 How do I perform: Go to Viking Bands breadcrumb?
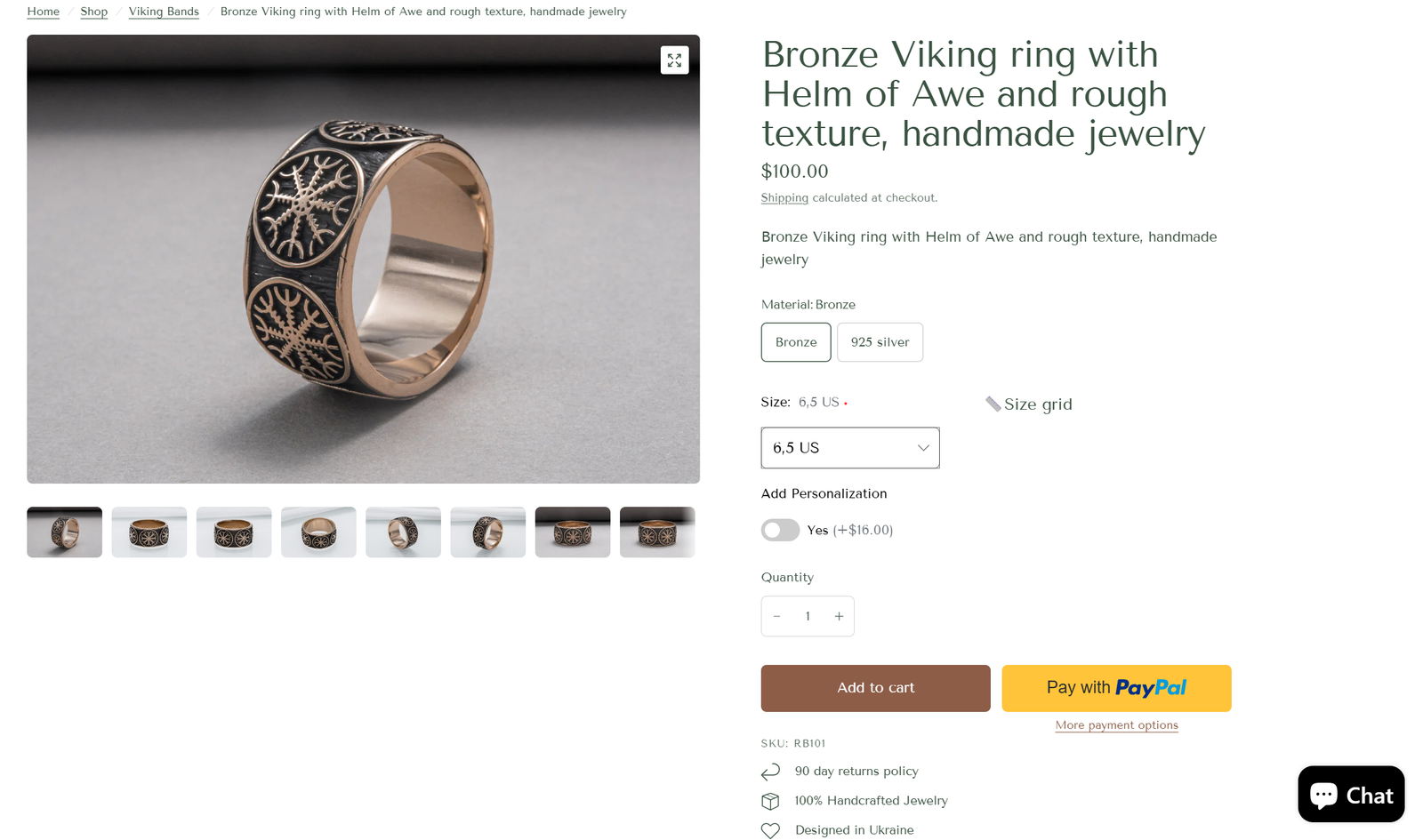coord(164,12)
